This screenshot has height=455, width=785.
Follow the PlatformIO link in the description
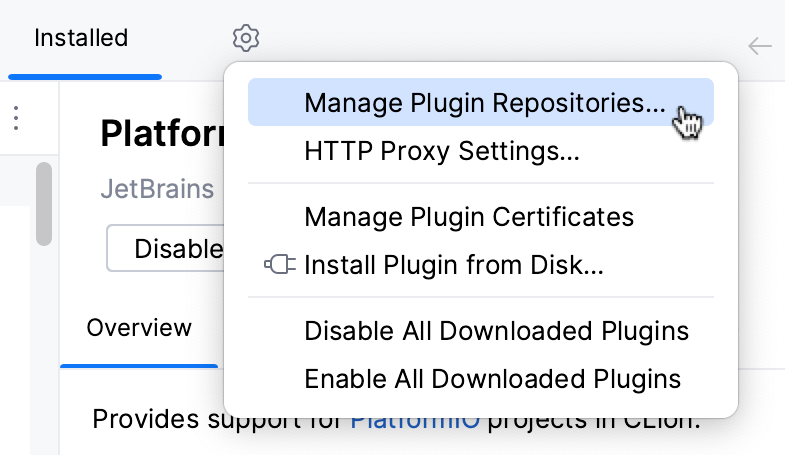click(415, 419)
